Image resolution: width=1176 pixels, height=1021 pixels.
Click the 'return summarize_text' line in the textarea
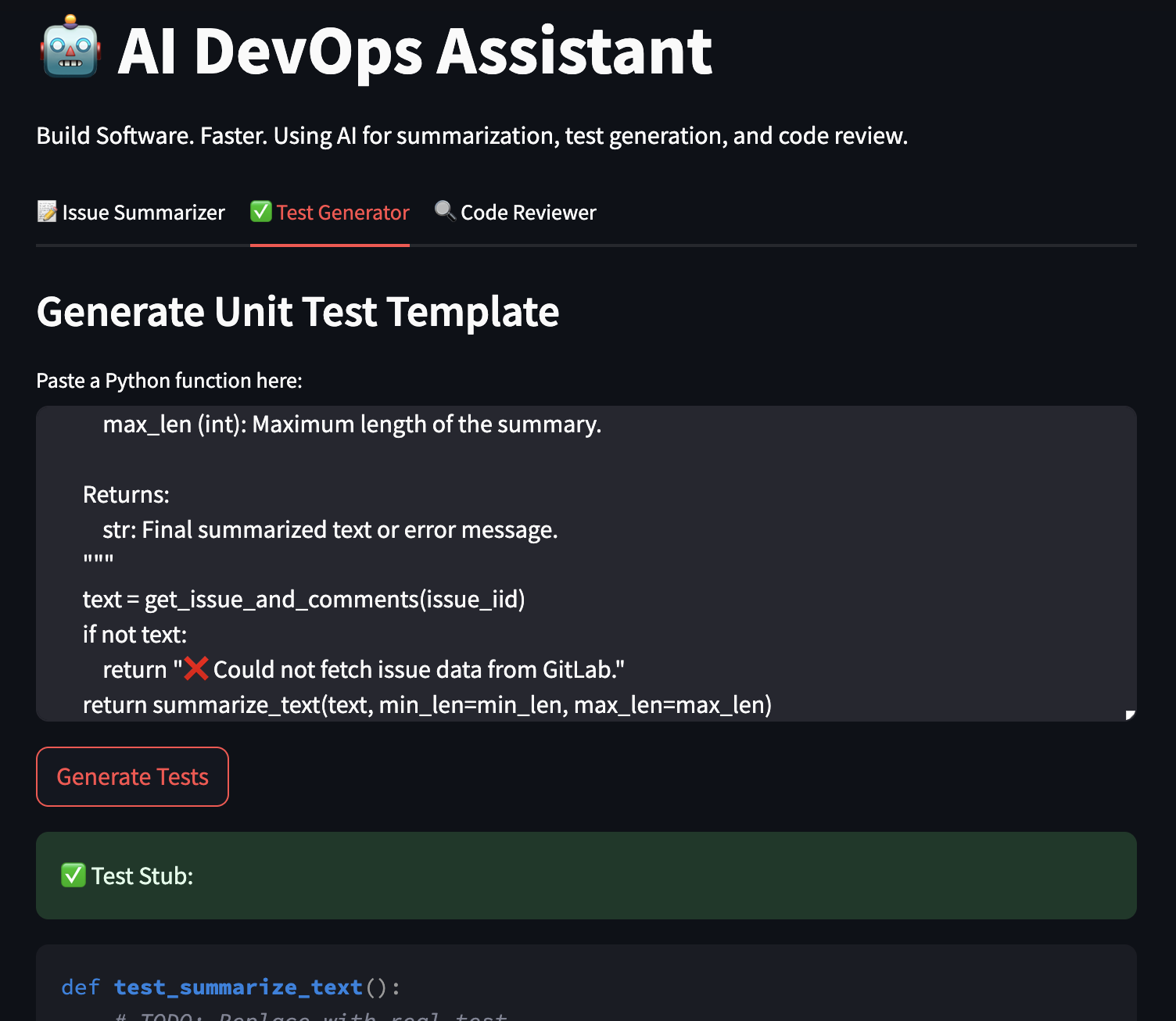coord(427,705)
